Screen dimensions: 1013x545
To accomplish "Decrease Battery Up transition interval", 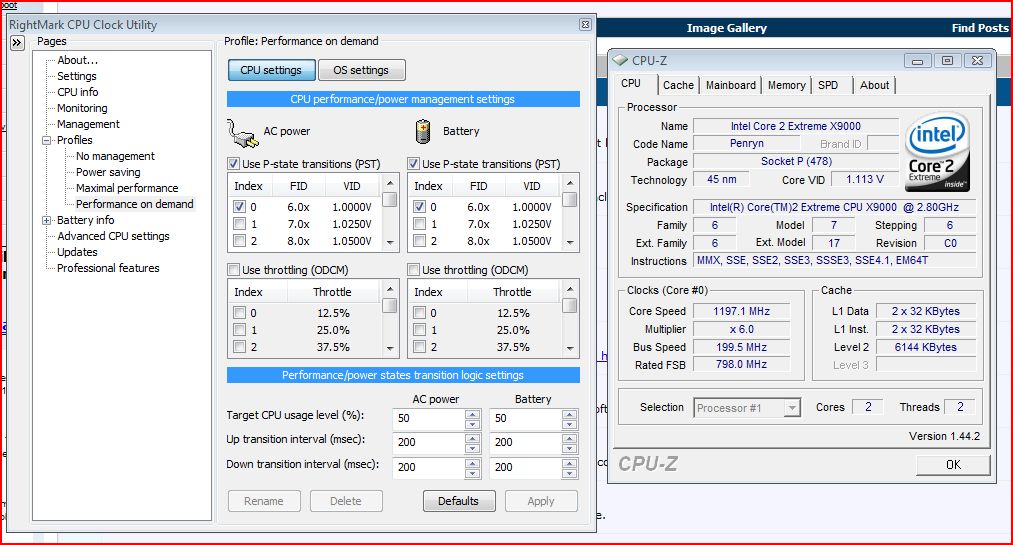I will 569,449.
